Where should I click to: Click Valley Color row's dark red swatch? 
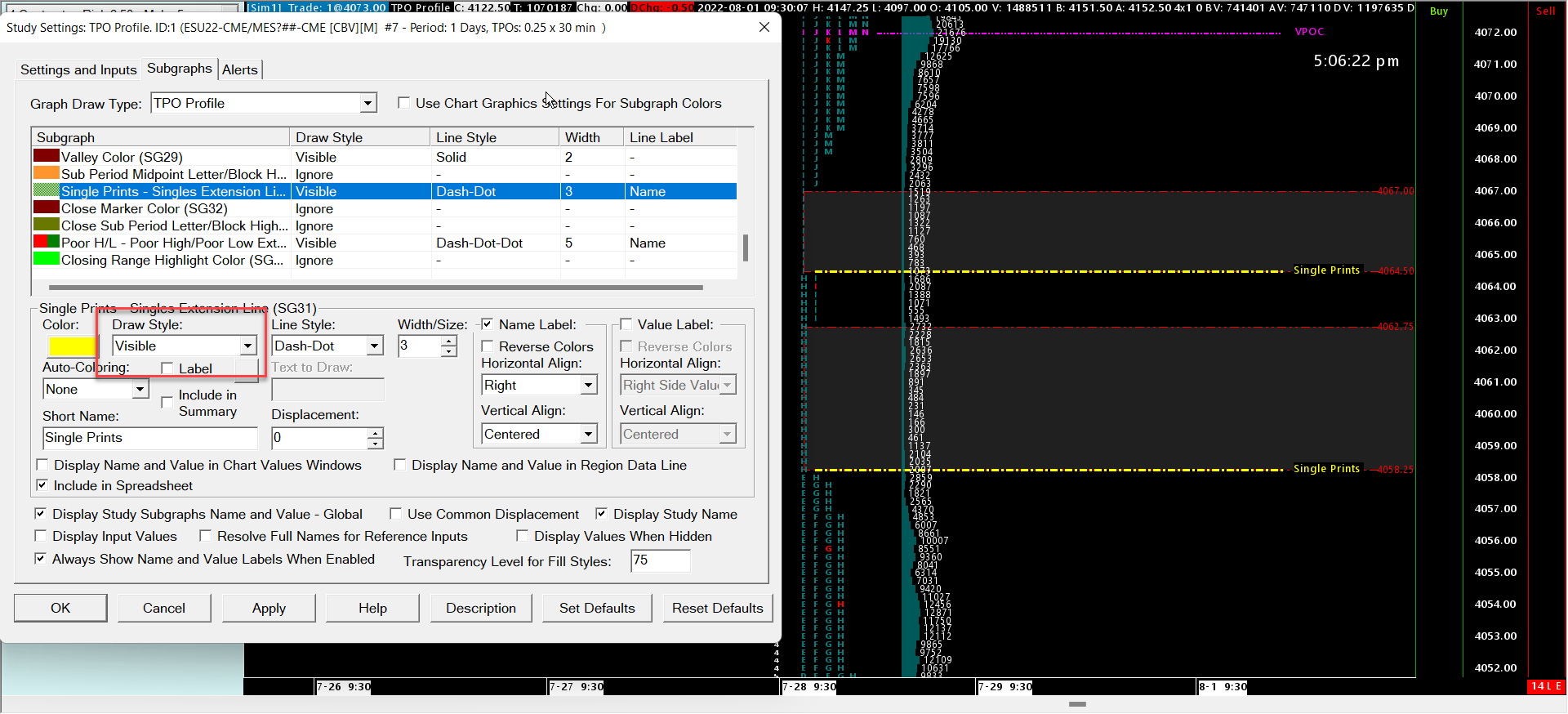click(x=47, y=156)
